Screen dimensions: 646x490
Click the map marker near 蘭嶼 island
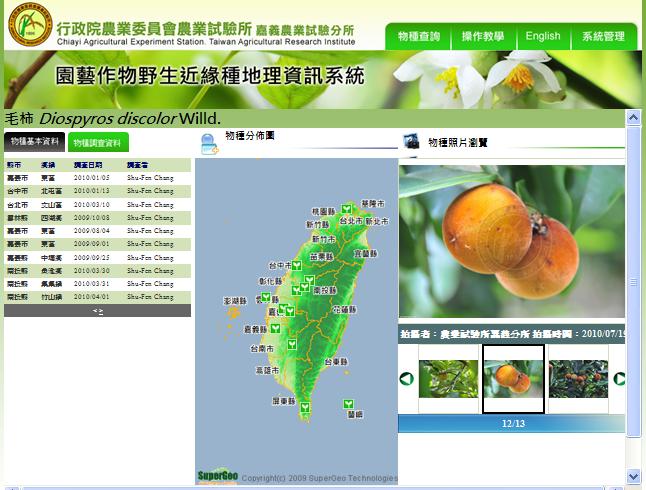tap(349, 405)
